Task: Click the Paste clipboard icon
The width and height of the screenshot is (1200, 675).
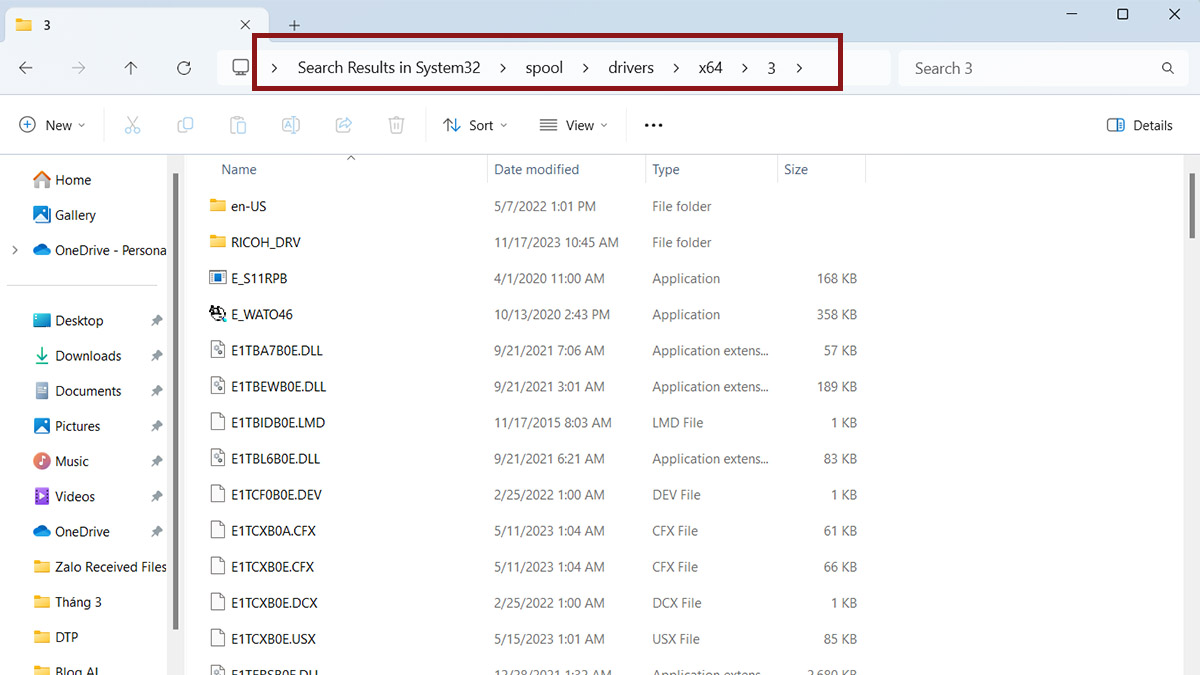Action: (238, 125)
